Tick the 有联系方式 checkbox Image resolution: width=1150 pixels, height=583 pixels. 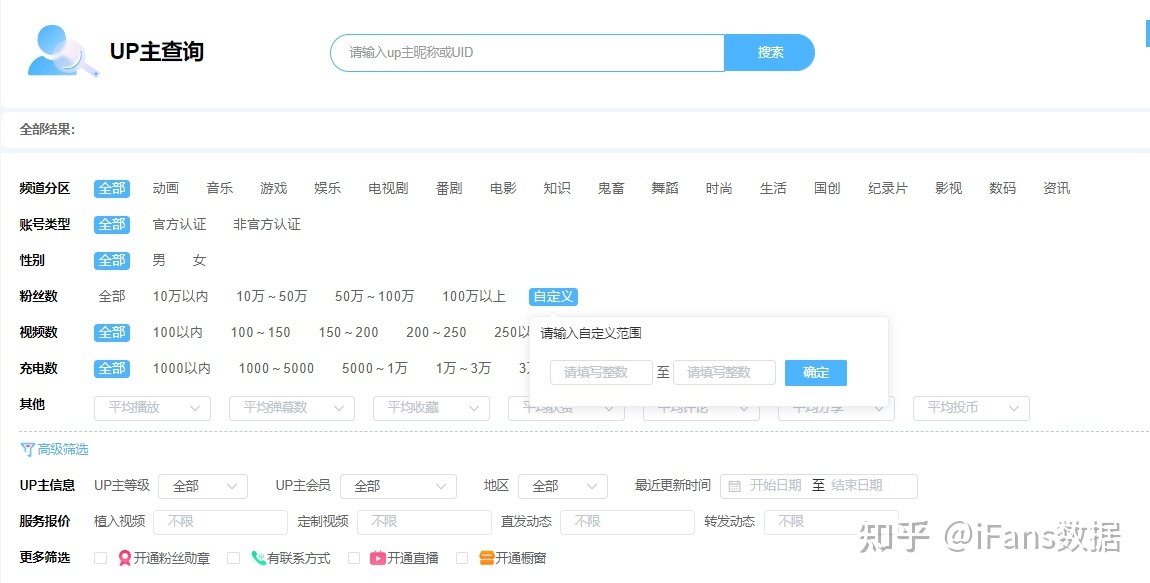click(233, 558)
